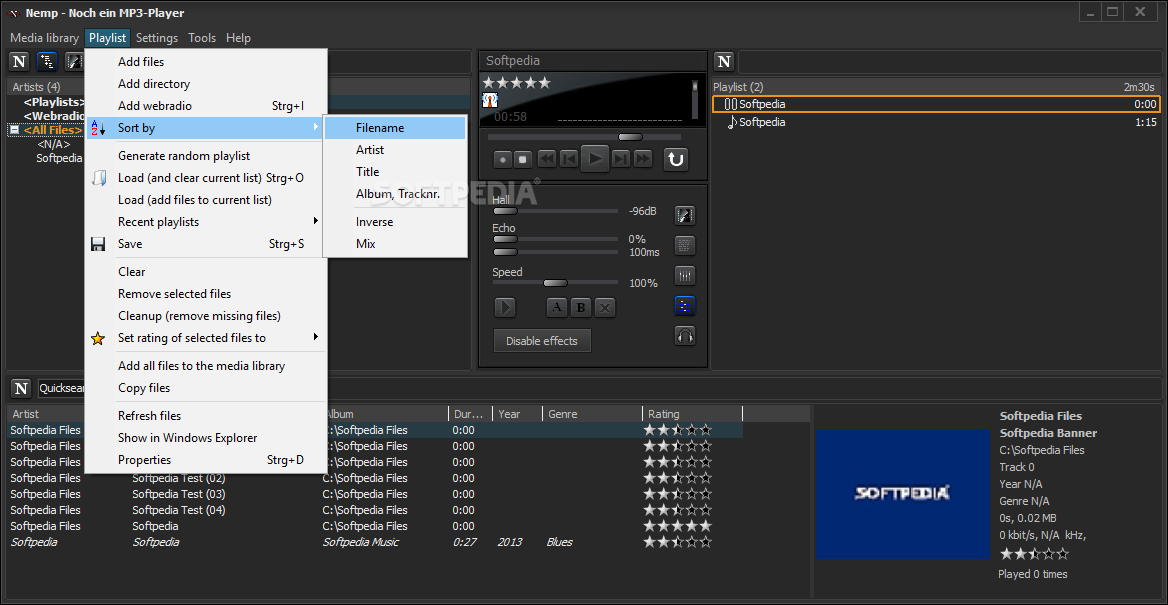1168x605 pixels.
Task: Select Inverse in sort submenu
Action: tap(396, 222)
